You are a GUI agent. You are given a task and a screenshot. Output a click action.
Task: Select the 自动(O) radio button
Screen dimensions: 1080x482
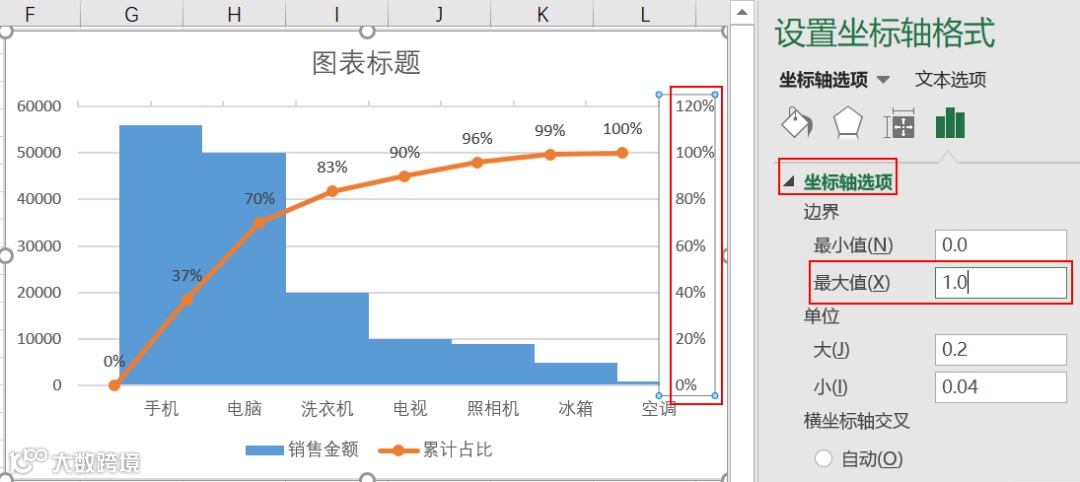click(x=823, y=458)
